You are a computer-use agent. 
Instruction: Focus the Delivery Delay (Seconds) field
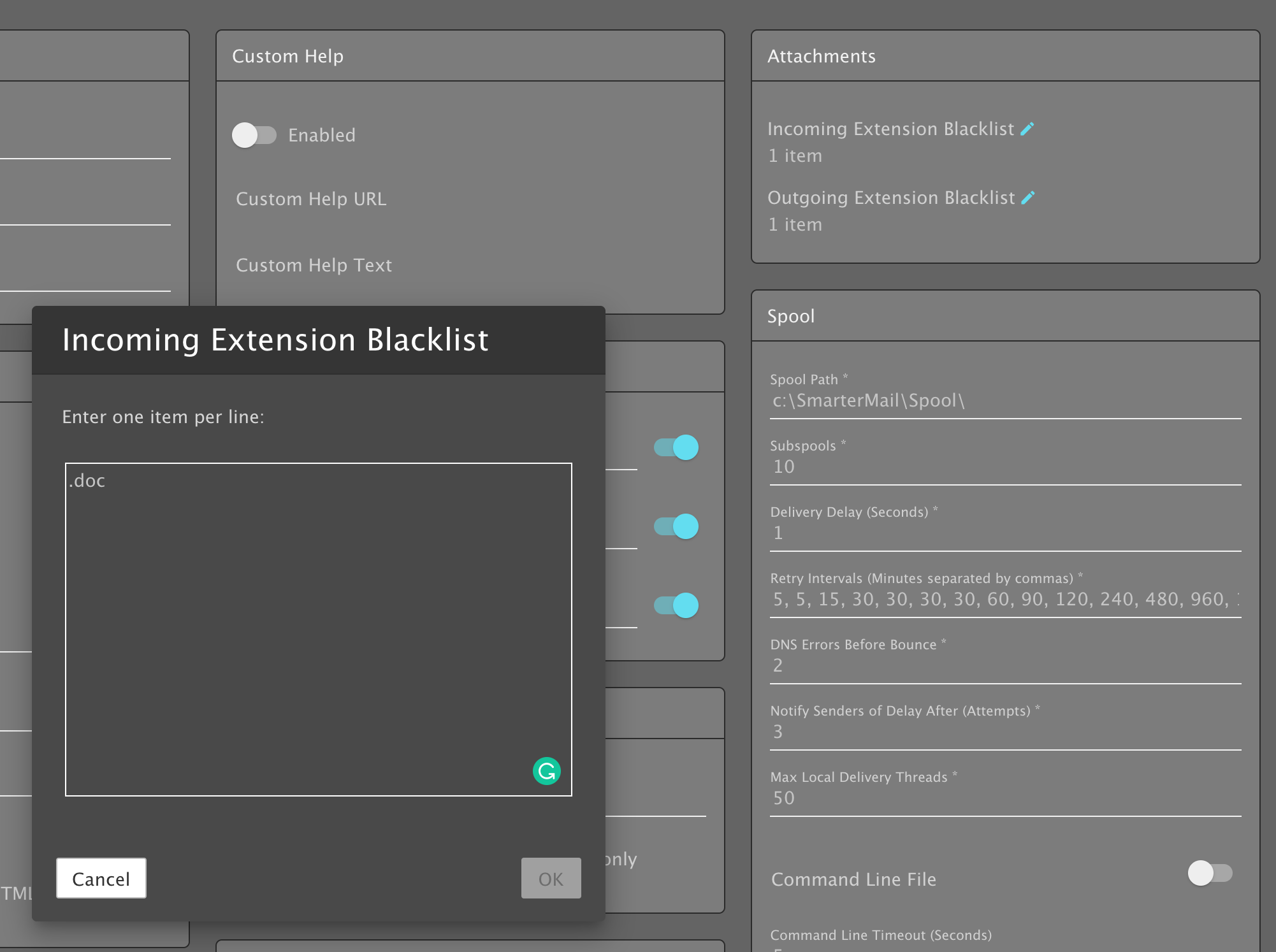click(1004, 533)
